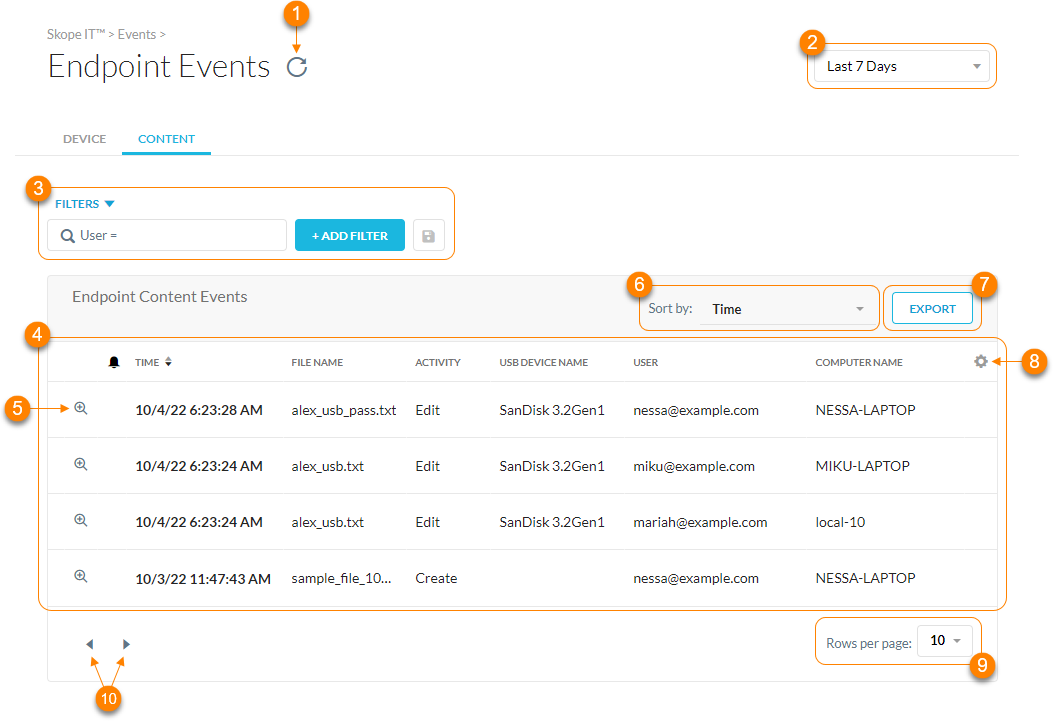Click the magnifier icon on miku@example.com's event row
This screenshot has width=1053, height=722.
click(x=81, y=464)
